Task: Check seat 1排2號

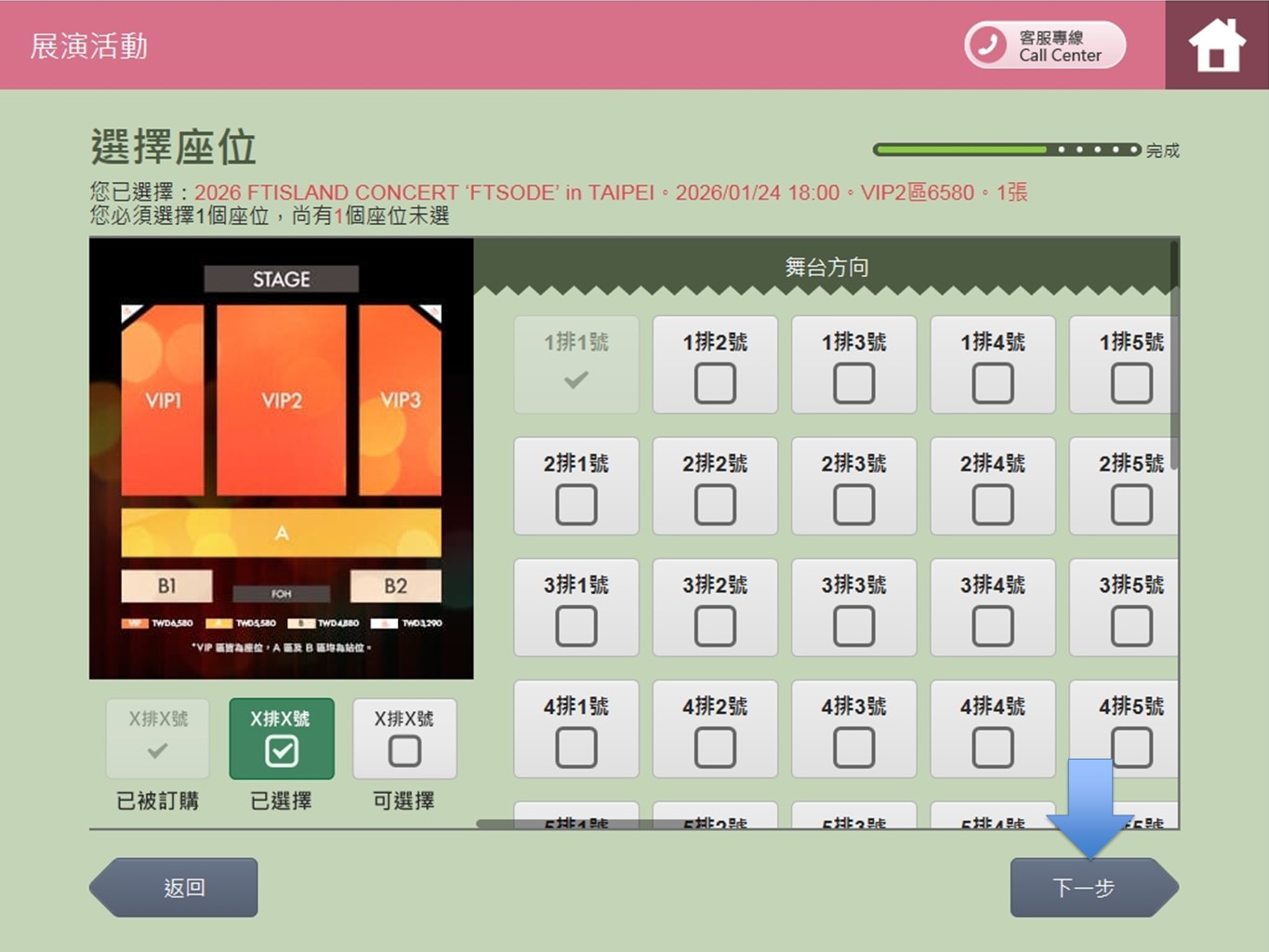Action: point(715,383)
